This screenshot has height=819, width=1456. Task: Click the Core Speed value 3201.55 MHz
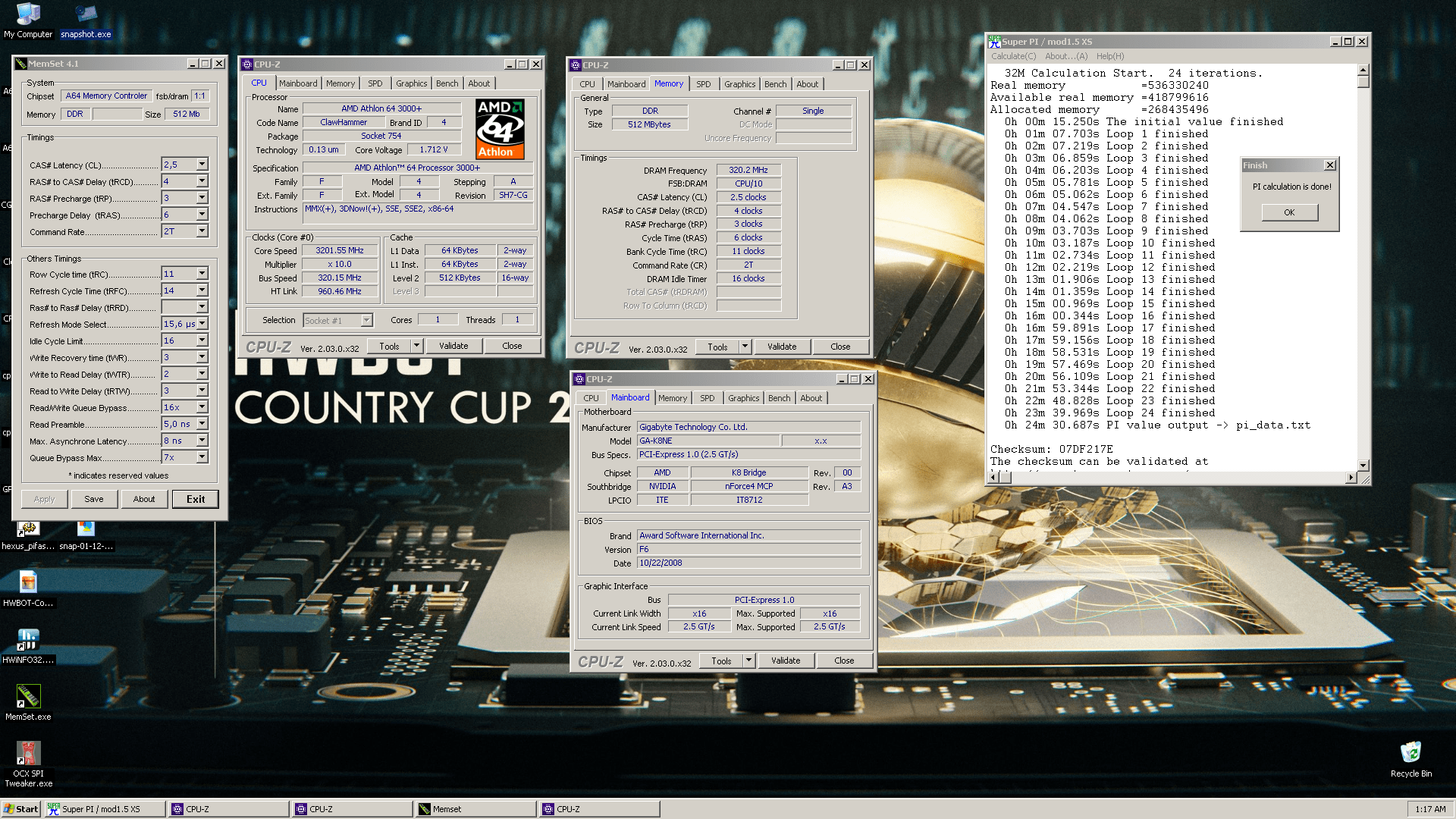339,250
